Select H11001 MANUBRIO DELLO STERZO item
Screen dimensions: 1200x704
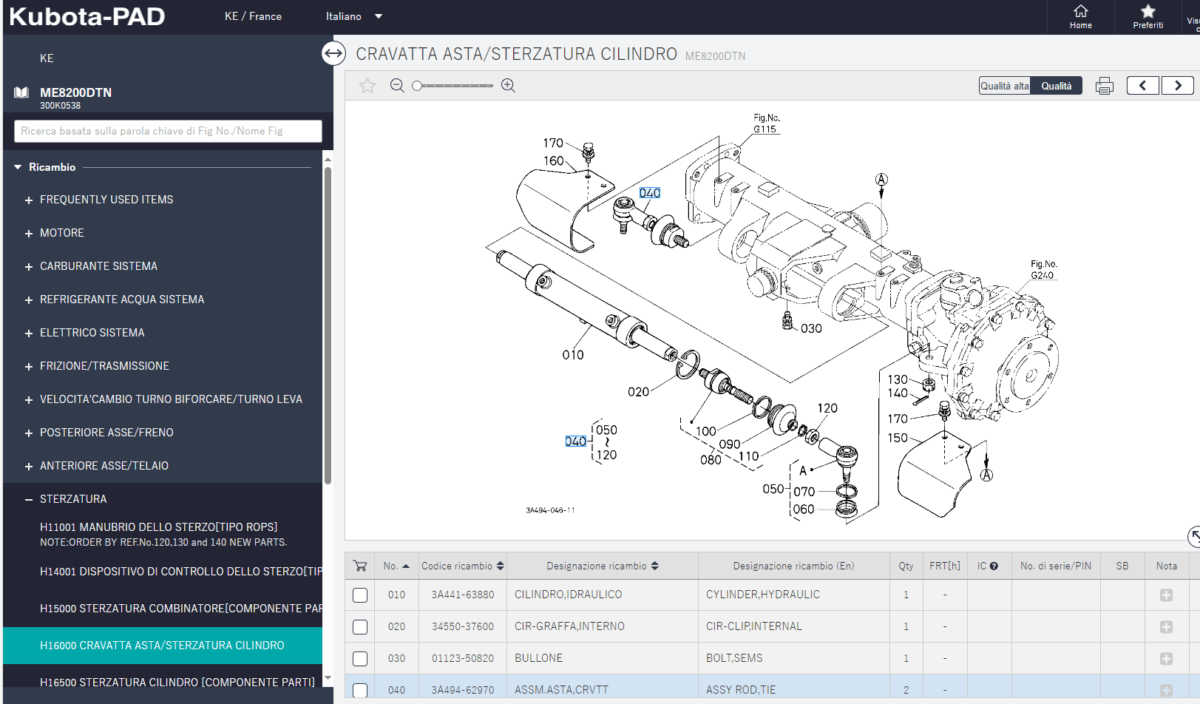[x=158, y=527]
